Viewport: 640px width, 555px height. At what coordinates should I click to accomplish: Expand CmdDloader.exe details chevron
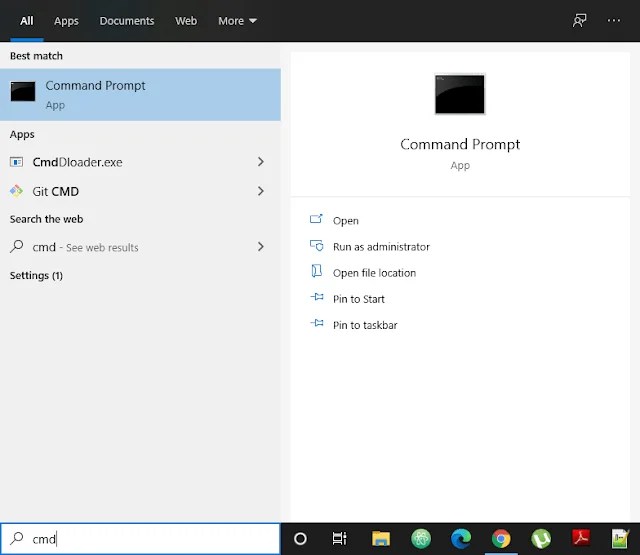click(261, 162)
